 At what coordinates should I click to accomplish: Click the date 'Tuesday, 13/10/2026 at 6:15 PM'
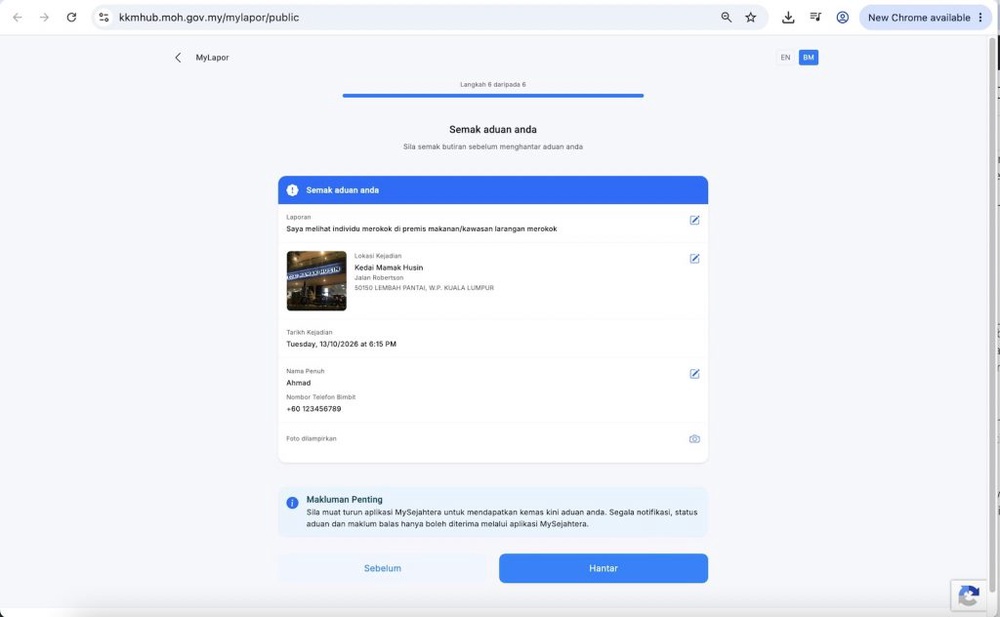pyautogui.click(x=341, y=344)
